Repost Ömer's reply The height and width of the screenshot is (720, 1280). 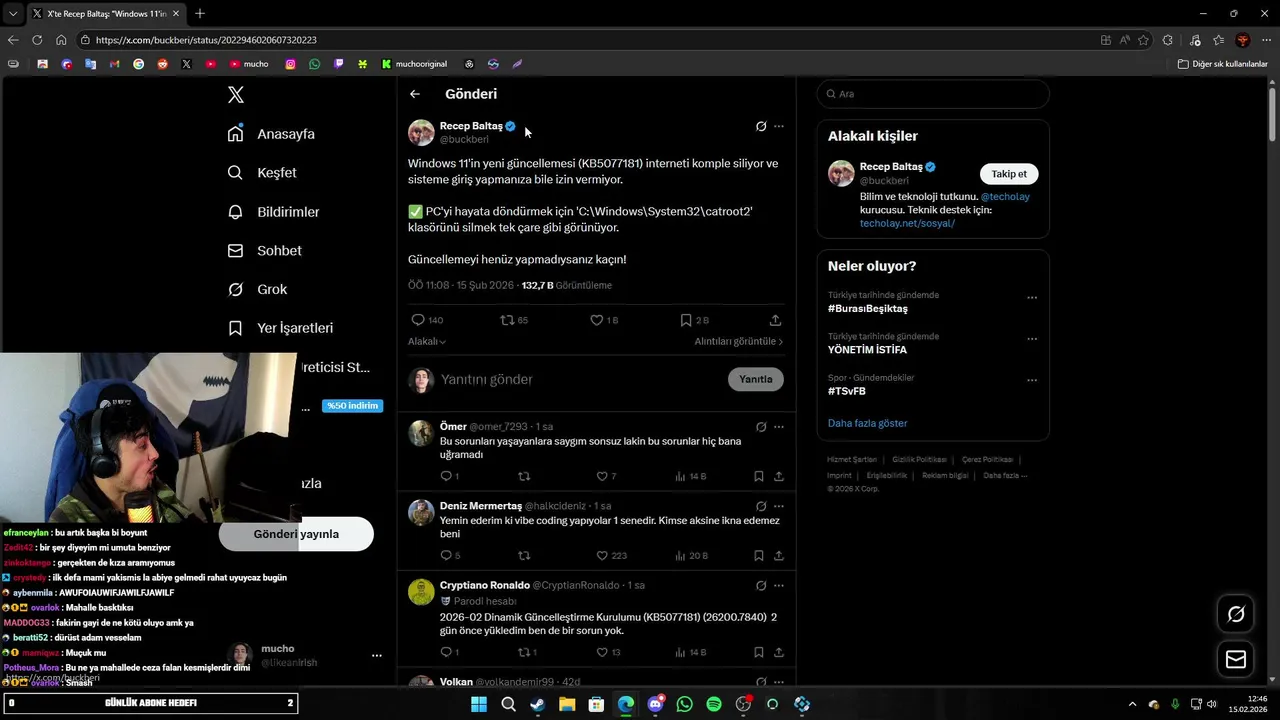(524, 477)
